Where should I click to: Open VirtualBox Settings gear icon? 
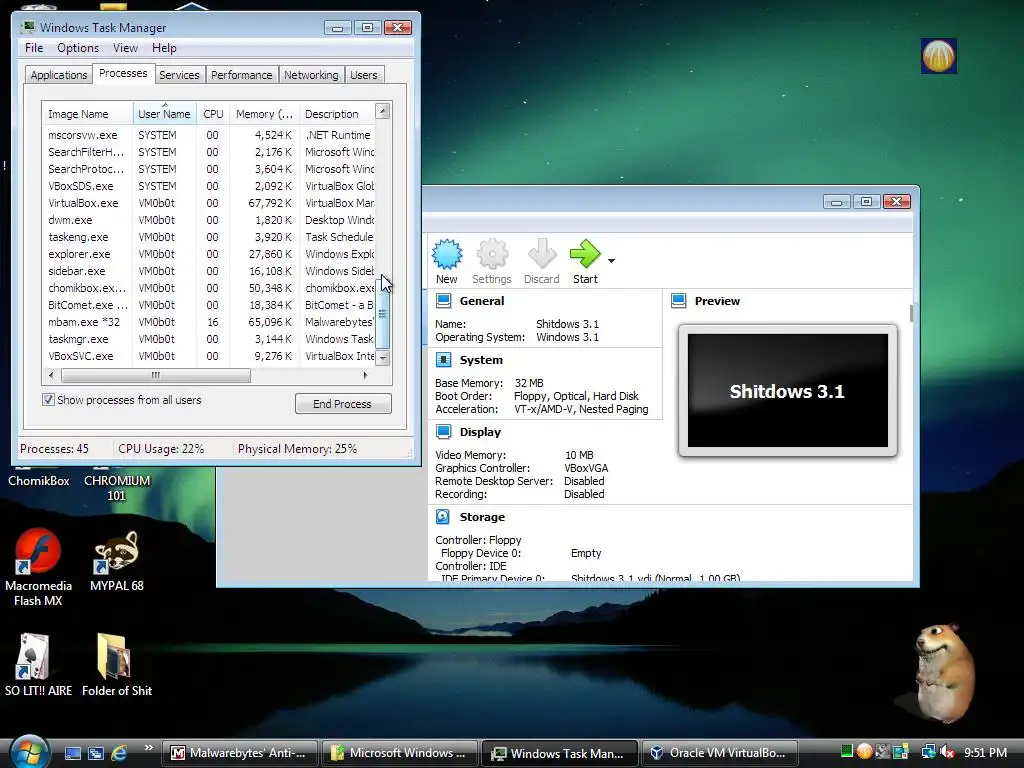click(x=492, y=254)
